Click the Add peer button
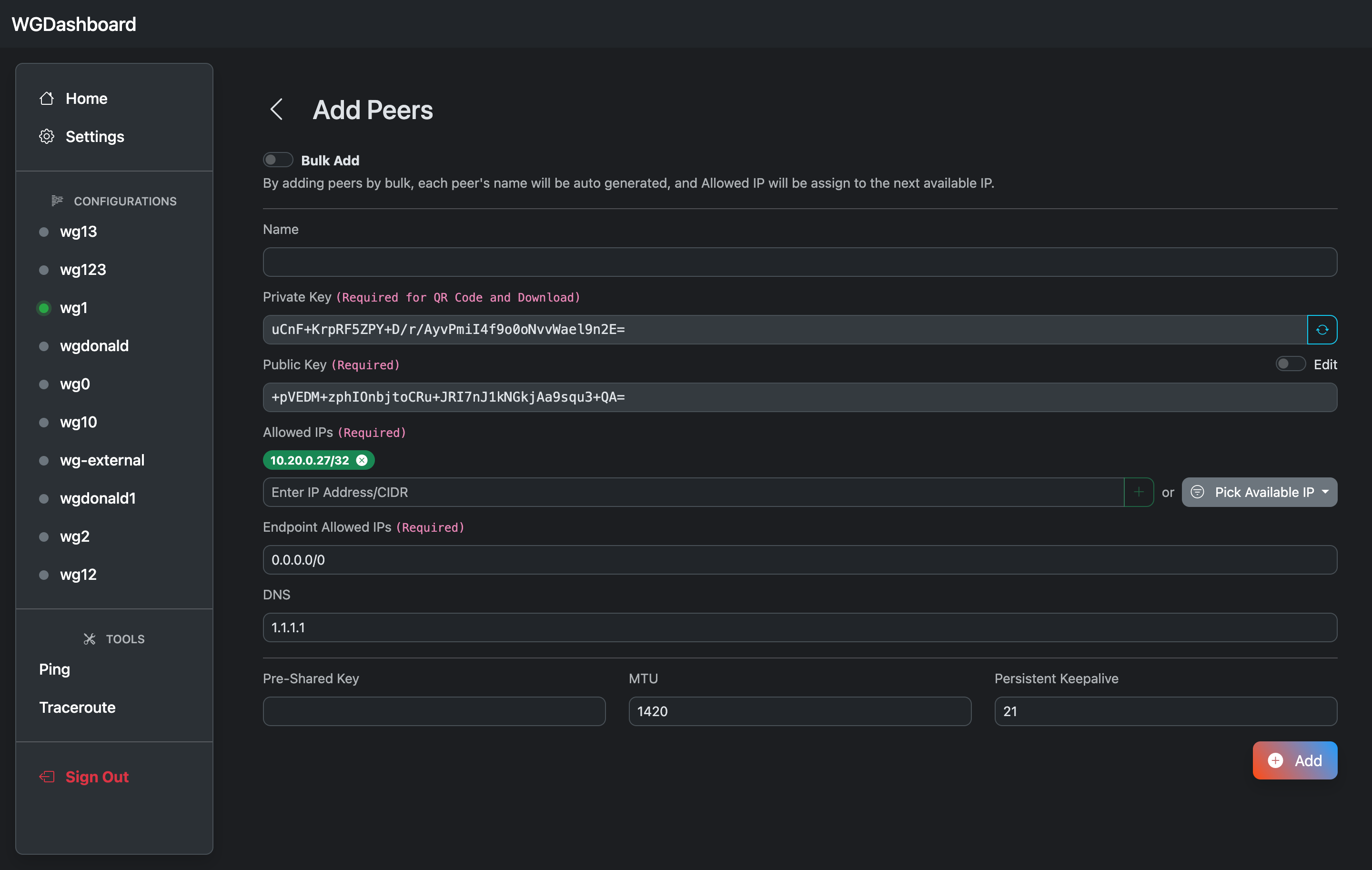 1294,760
